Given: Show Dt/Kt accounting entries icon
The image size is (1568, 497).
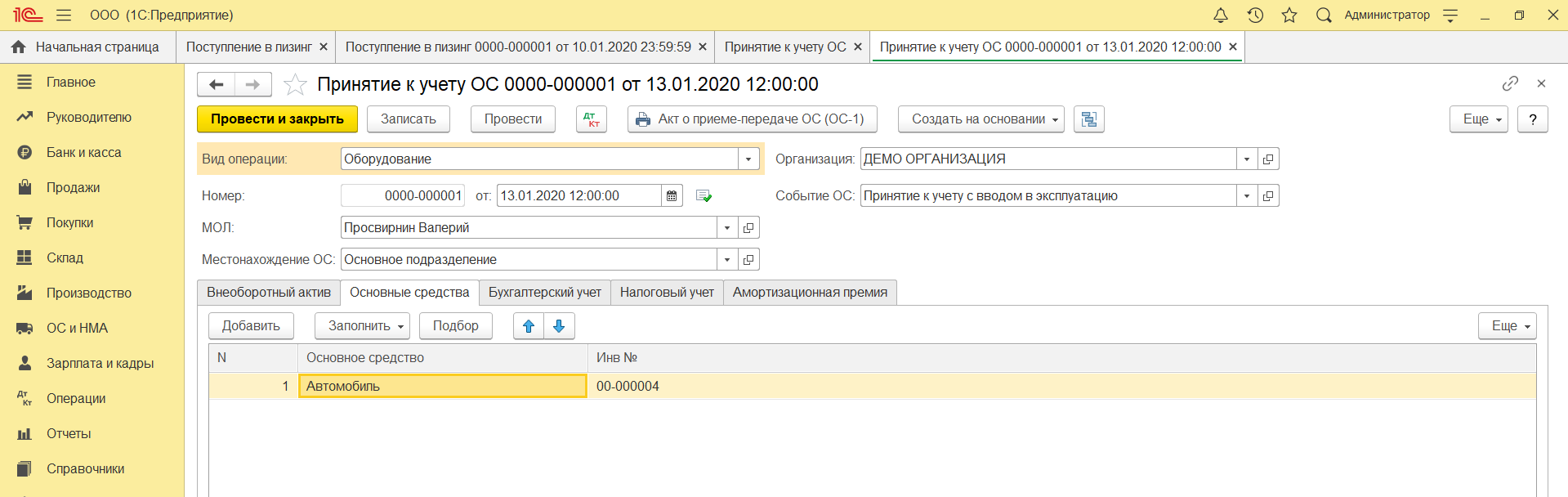Looking at the screenshot, I should point(591,119).
